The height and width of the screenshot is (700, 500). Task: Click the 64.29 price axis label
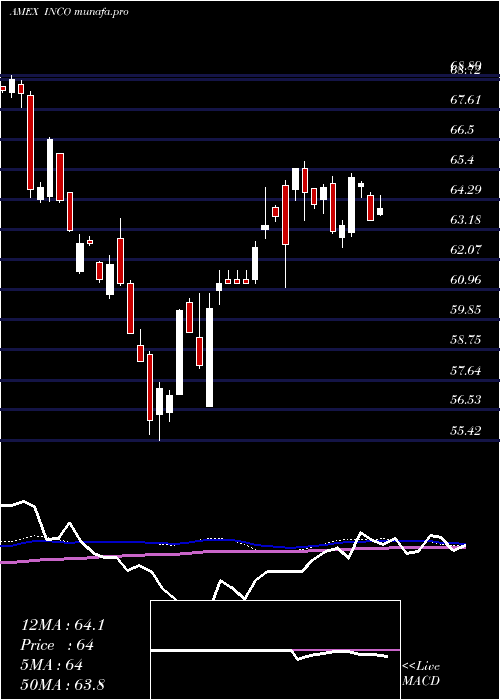coord(466,190)
